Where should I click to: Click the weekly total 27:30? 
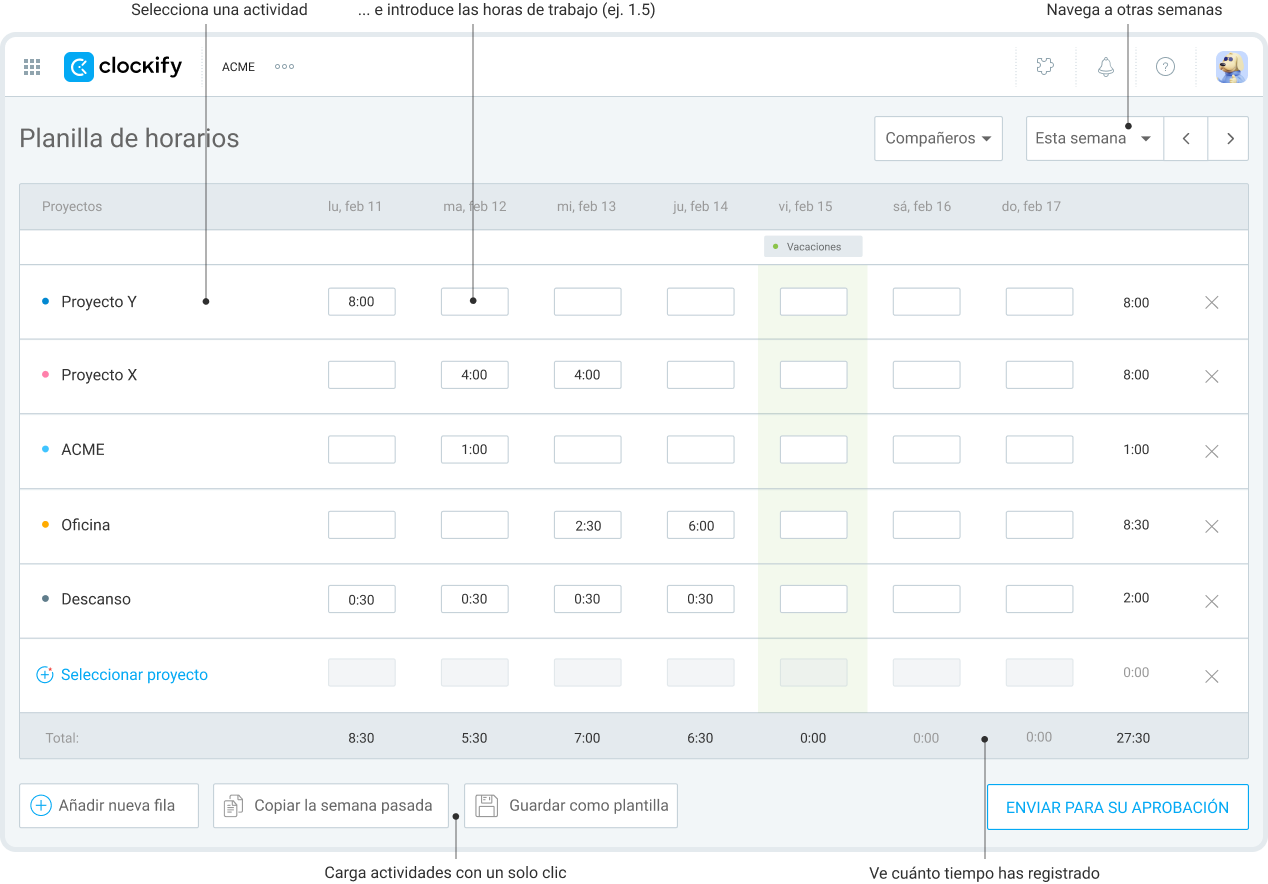click(1133, 738)
